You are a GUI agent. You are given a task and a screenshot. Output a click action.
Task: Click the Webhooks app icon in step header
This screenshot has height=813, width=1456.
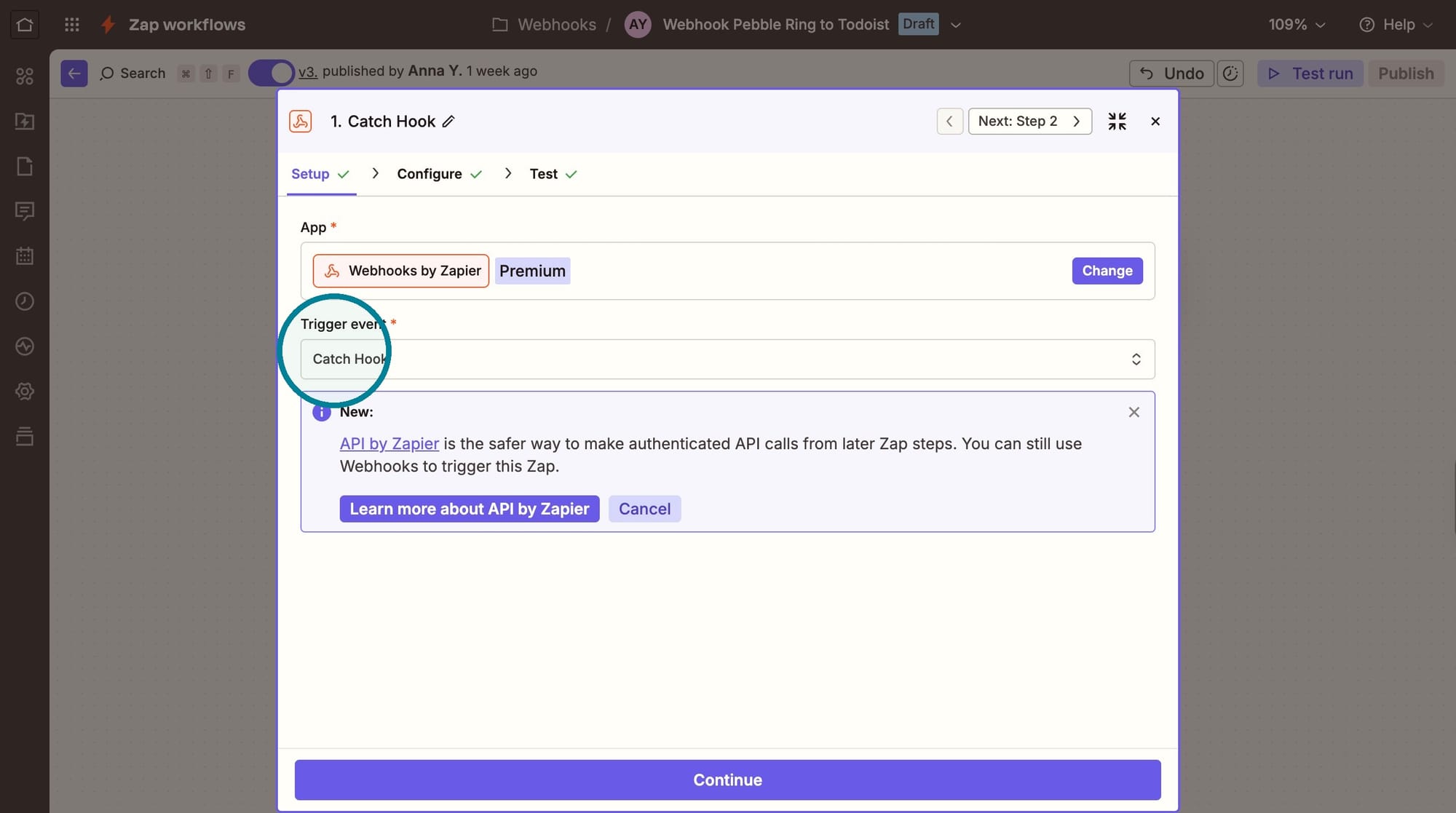point(301,122)
